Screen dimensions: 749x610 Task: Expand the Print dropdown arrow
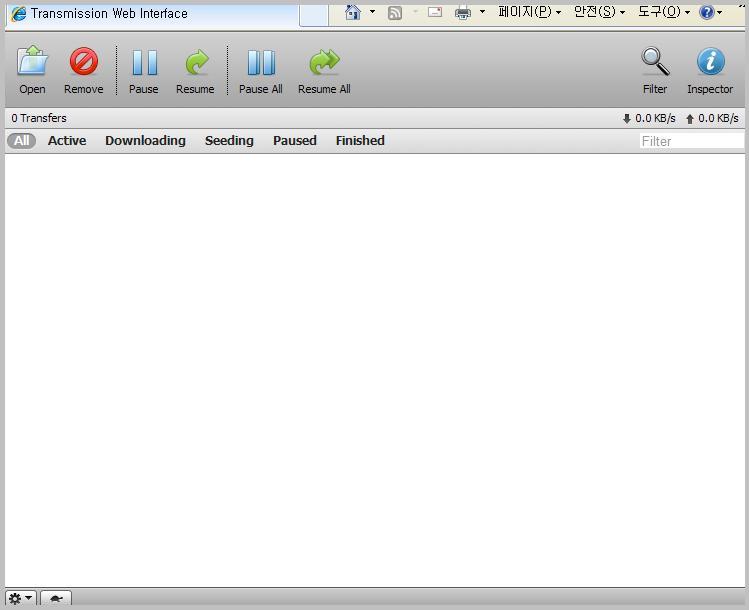482,11
